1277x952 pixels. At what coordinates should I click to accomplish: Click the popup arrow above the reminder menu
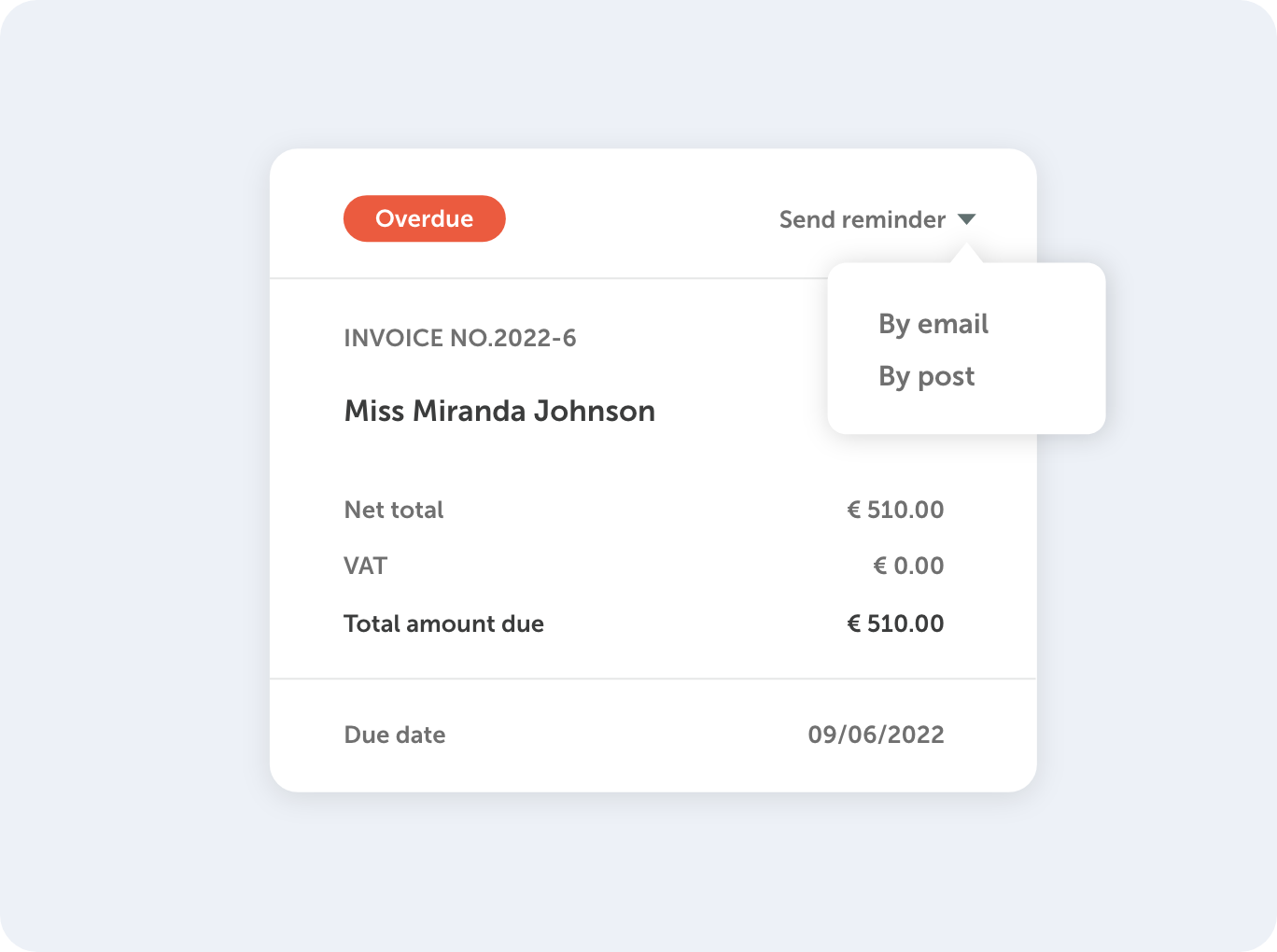coord(968,254)
